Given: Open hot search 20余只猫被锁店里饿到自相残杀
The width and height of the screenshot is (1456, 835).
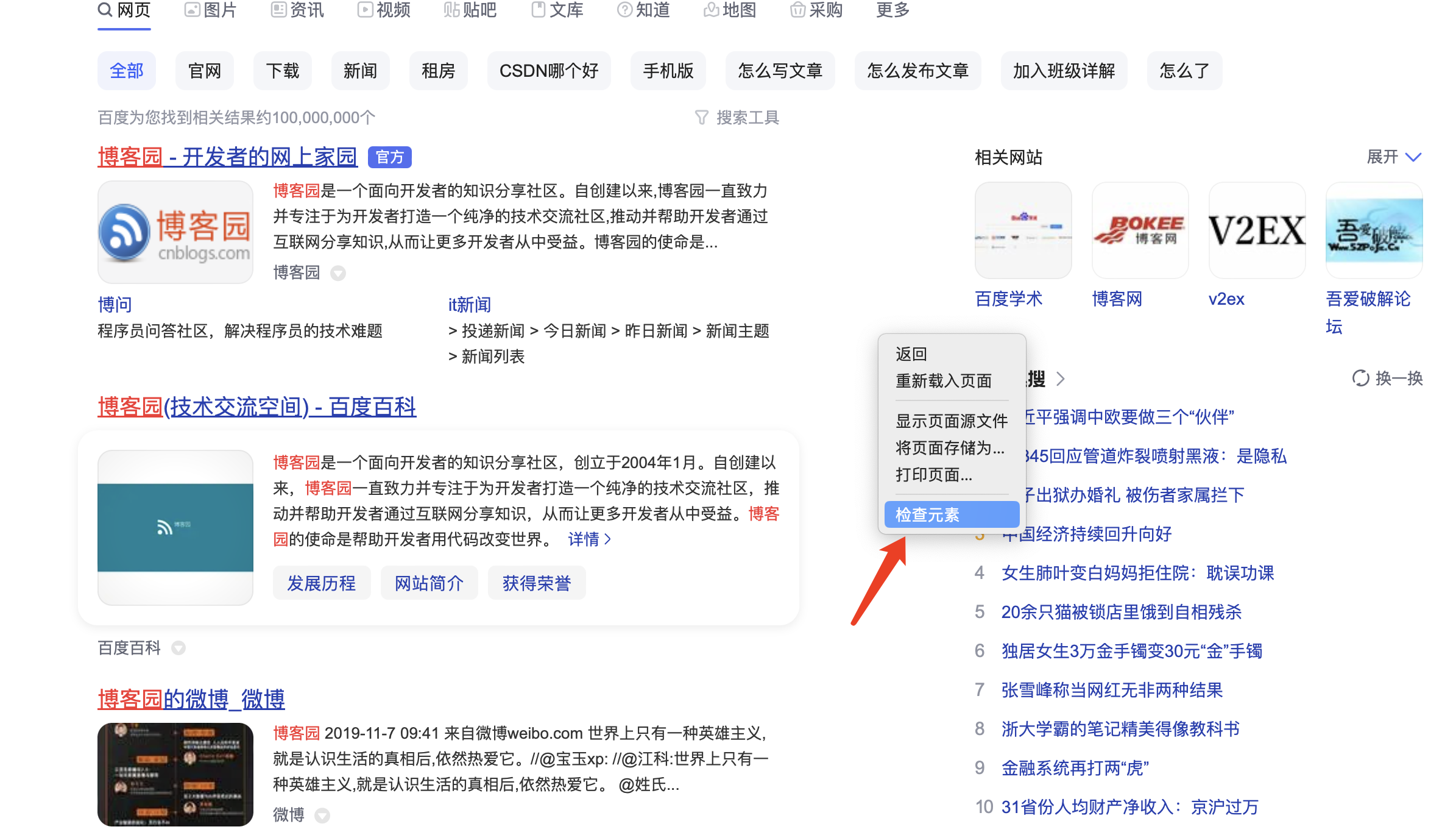Looking at the screenshot, I should [1122, 612].
